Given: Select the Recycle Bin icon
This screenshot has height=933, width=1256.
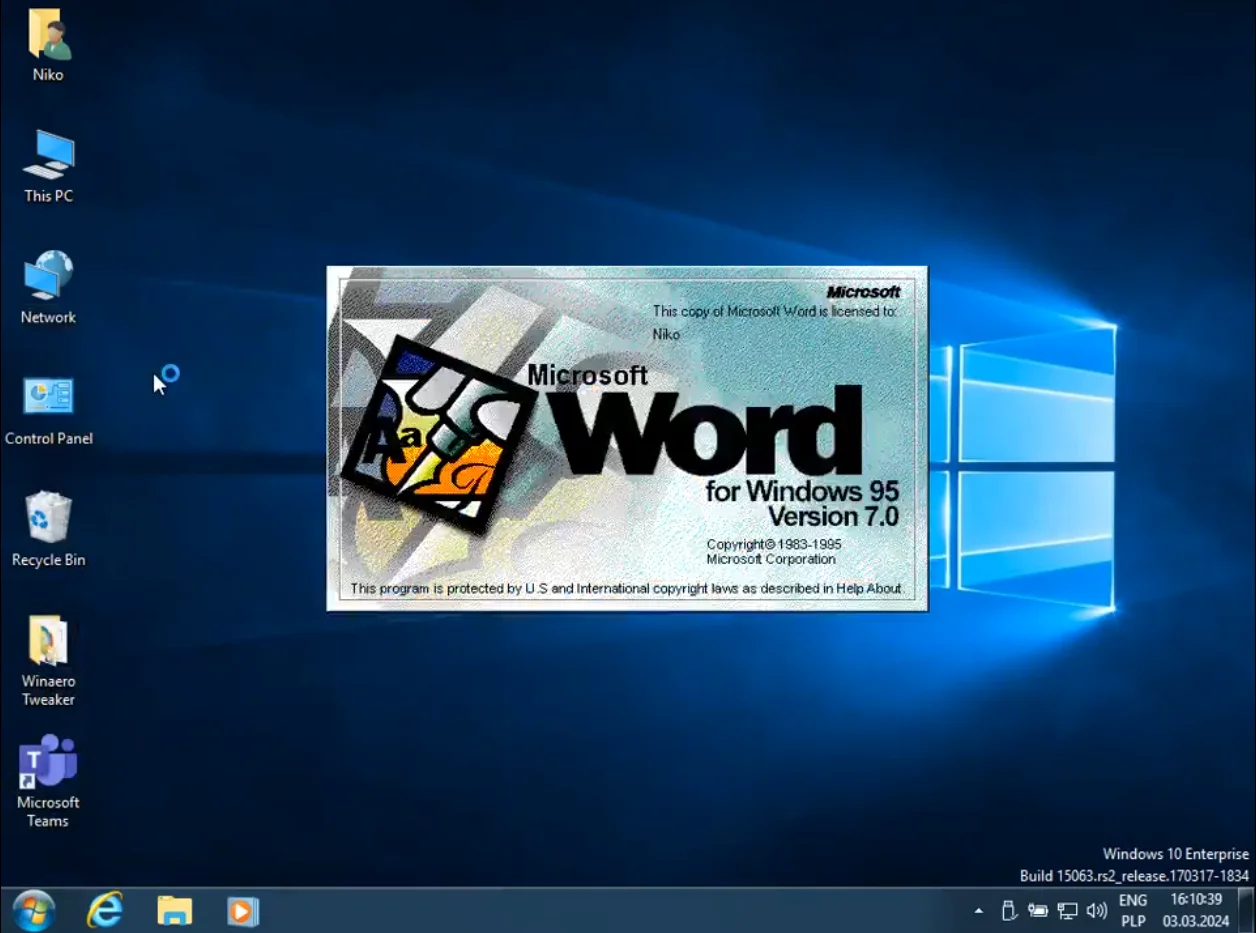Looking at the screenshot, I should coord(48,519).
